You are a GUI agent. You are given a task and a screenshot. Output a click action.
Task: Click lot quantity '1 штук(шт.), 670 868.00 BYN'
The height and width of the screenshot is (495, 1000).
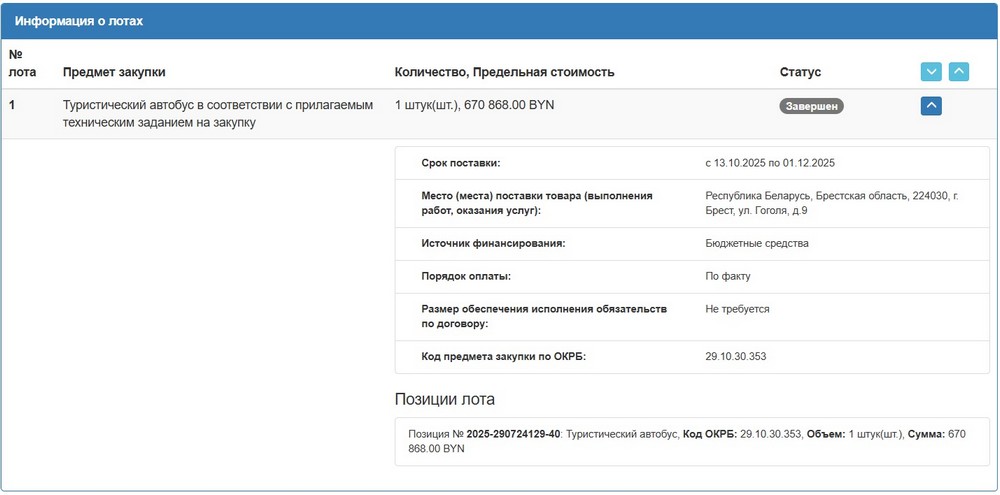click(474, 105)
